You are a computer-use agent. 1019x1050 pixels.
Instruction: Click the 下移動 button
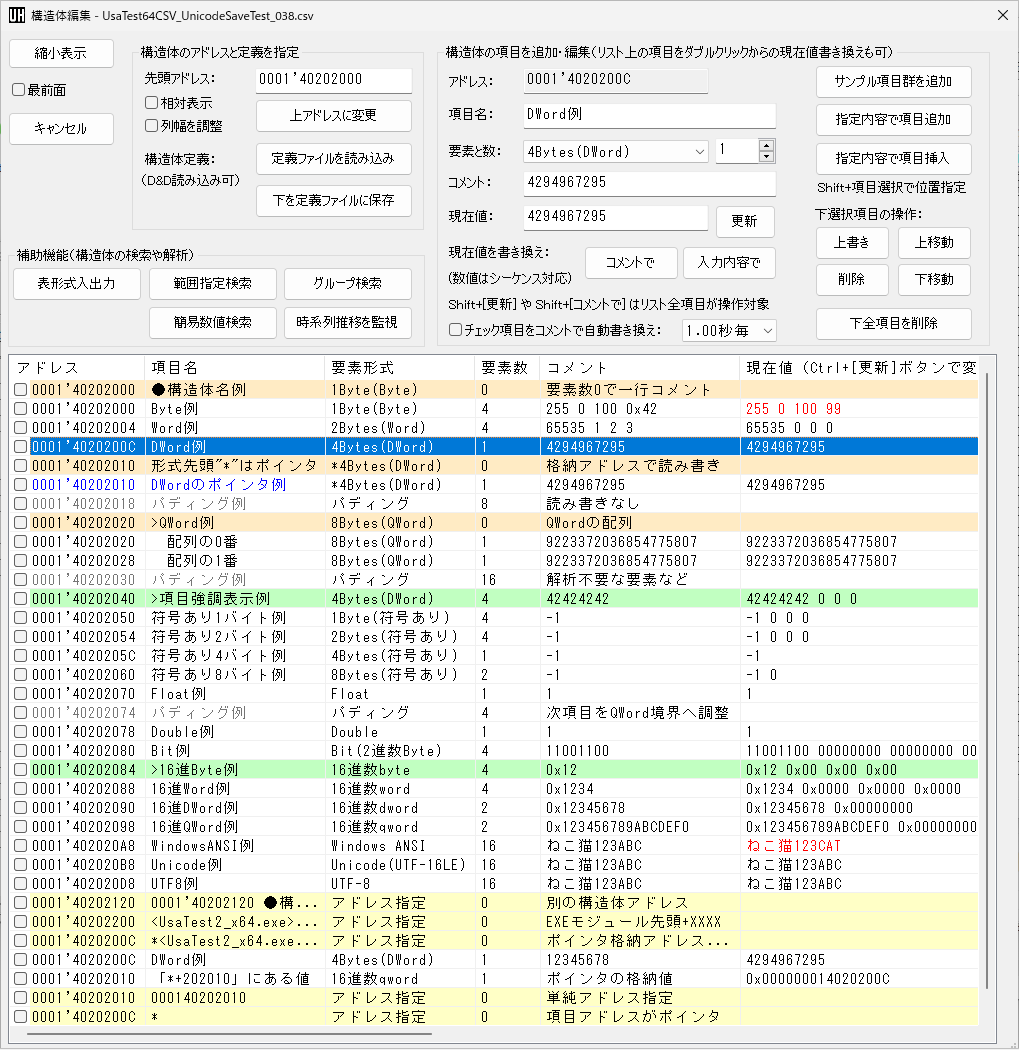[934, 280]
